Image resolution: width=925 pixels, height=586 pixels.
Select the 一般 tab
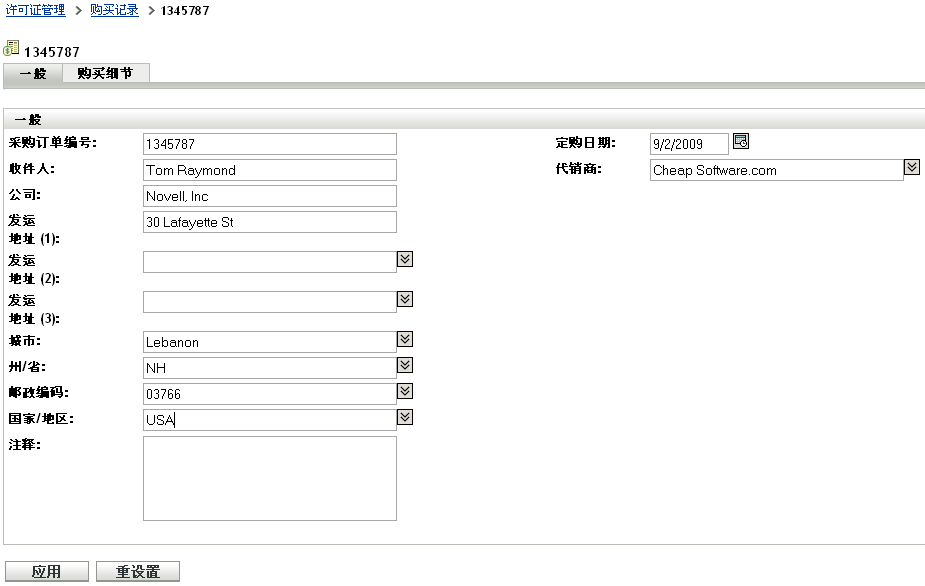point(33,73)
